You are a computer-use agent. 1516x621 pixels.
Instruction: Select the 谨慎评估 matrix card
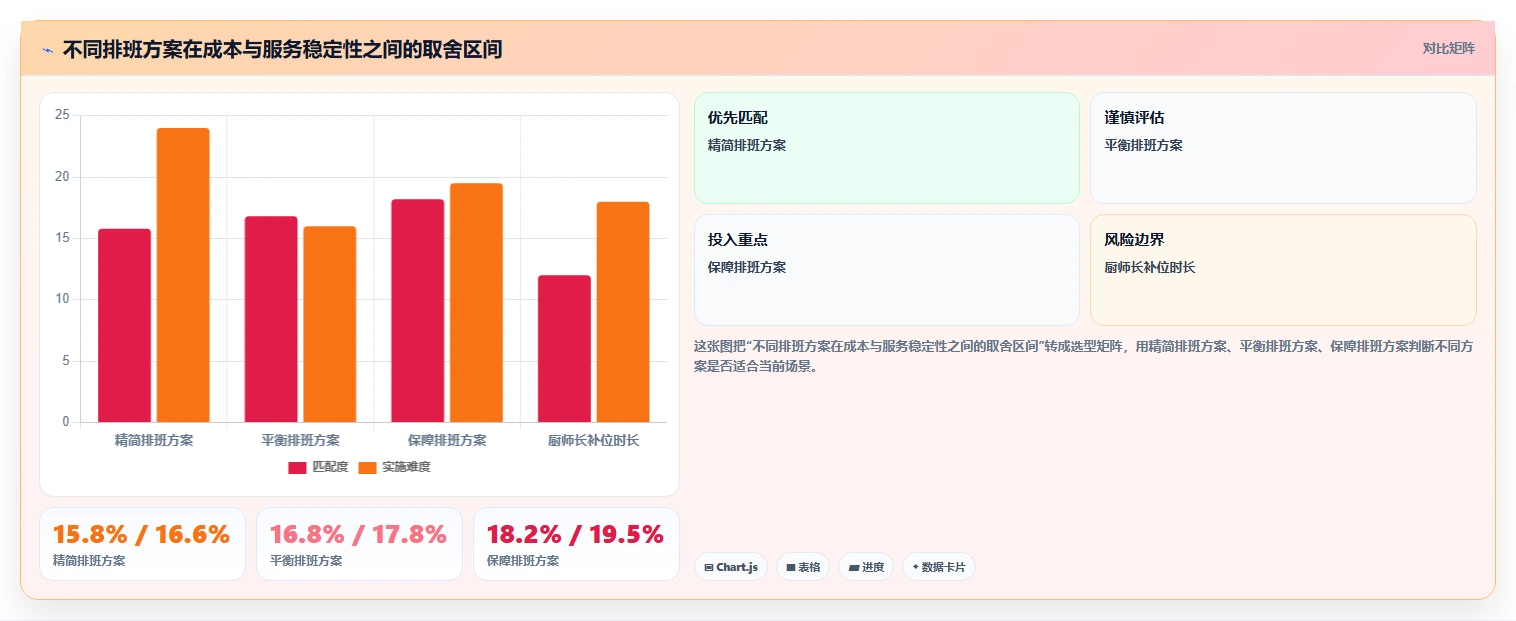[1283, 148]
